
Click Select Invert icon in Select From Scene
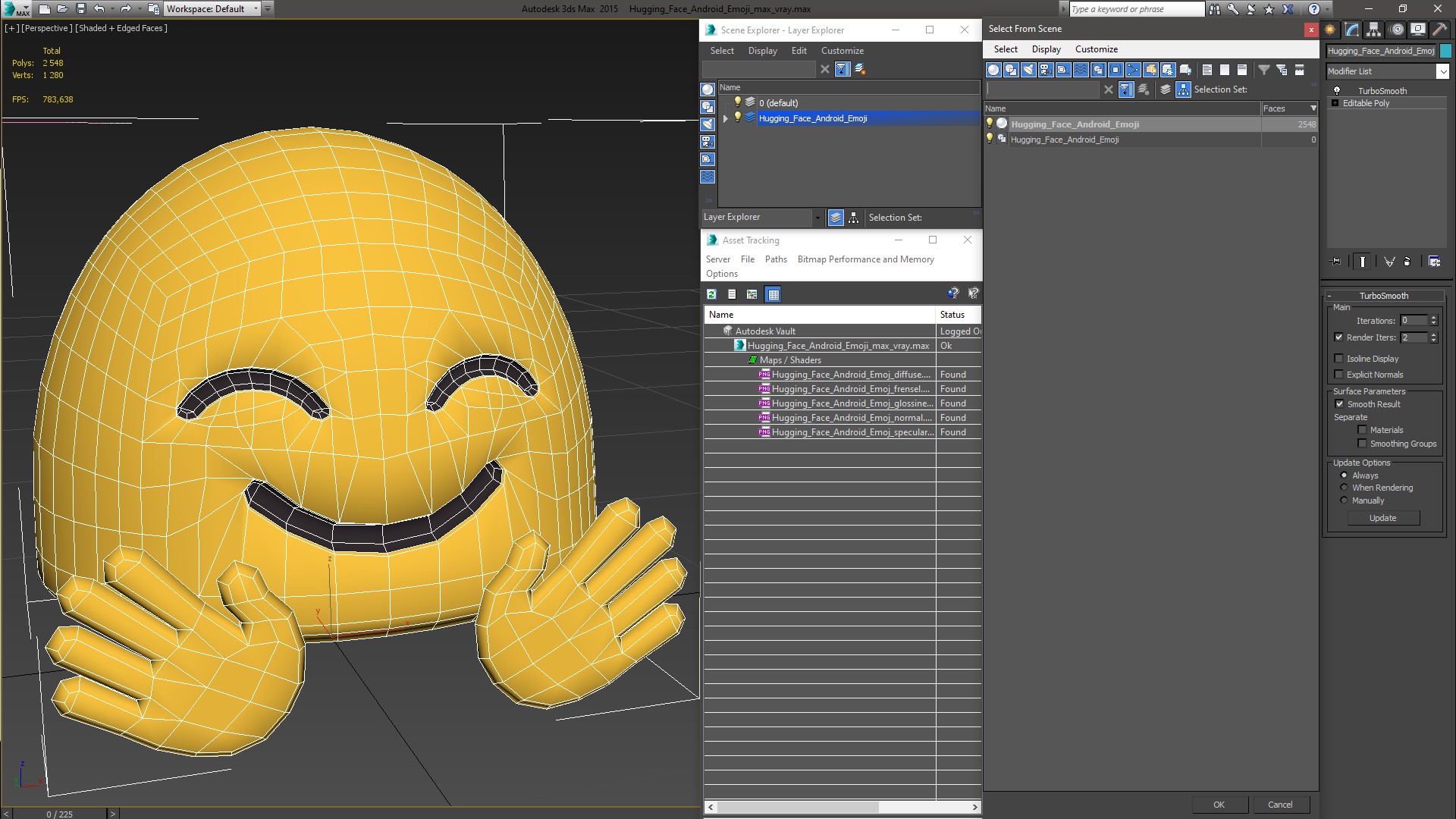pos(1242,70)
